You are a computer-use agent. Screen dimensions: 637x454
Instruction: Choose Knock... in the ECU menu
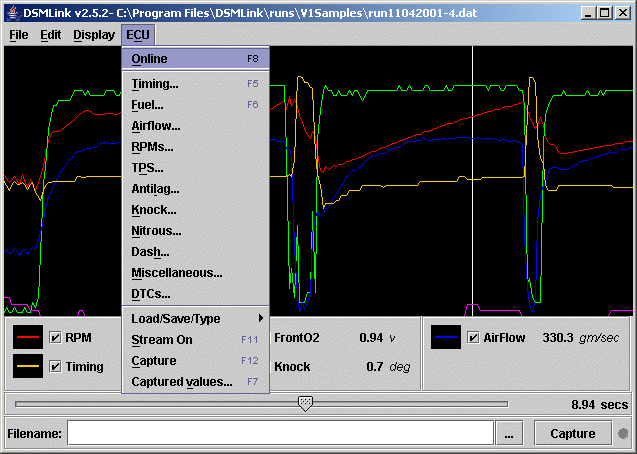[154, 210]
